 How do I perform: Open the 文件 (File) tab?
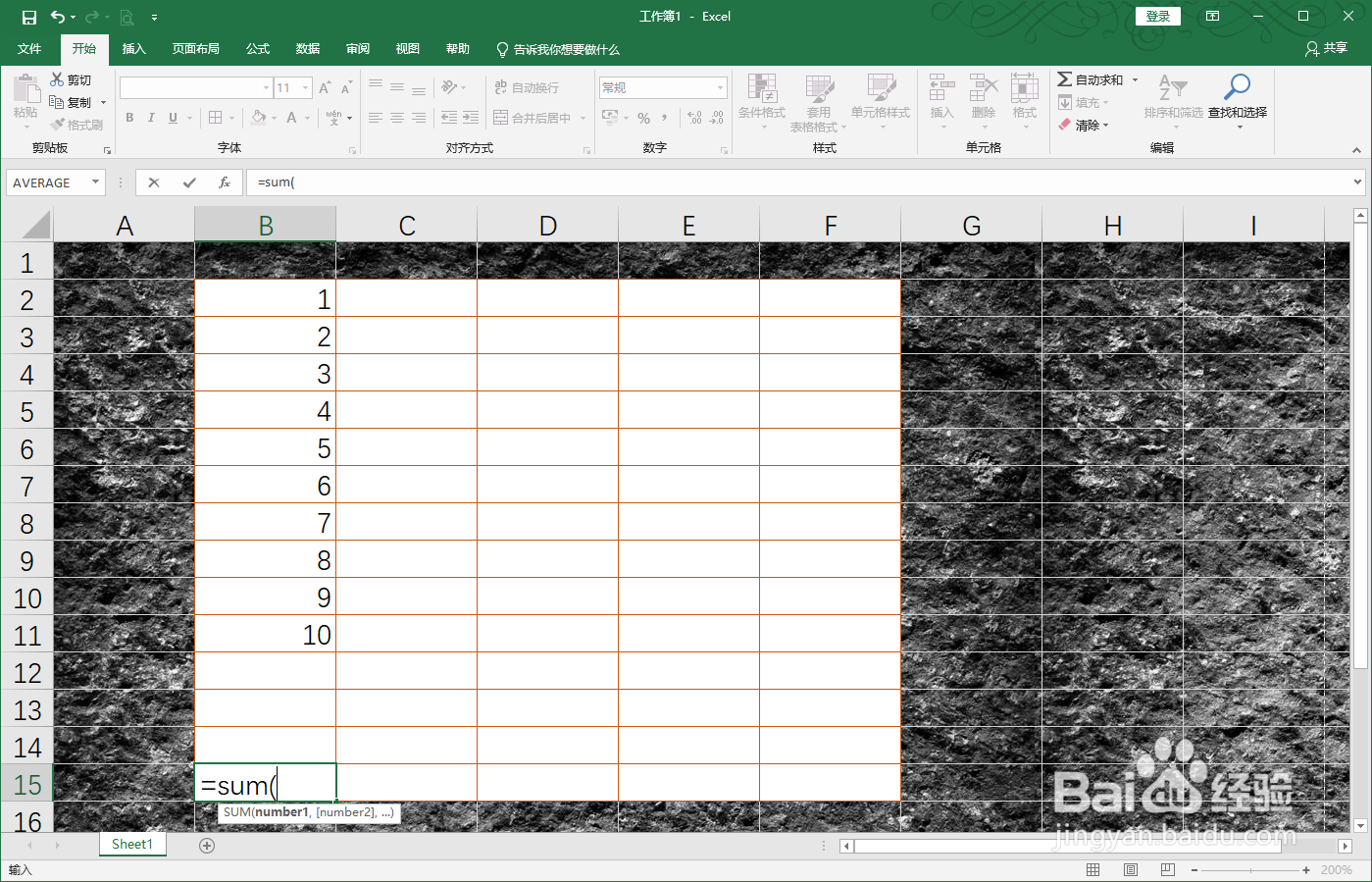[x=29, y=49]
